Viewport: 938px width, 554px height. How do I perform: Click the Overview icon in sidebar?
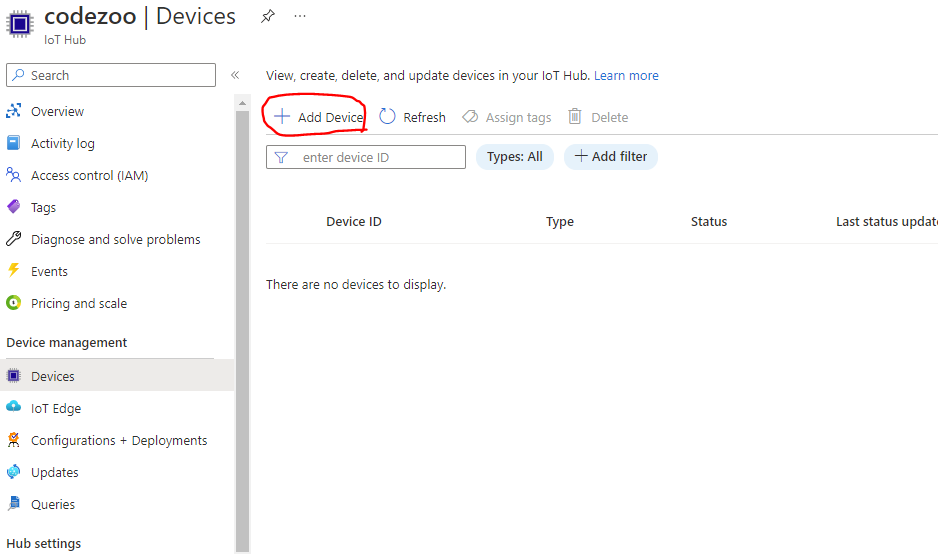14,111
